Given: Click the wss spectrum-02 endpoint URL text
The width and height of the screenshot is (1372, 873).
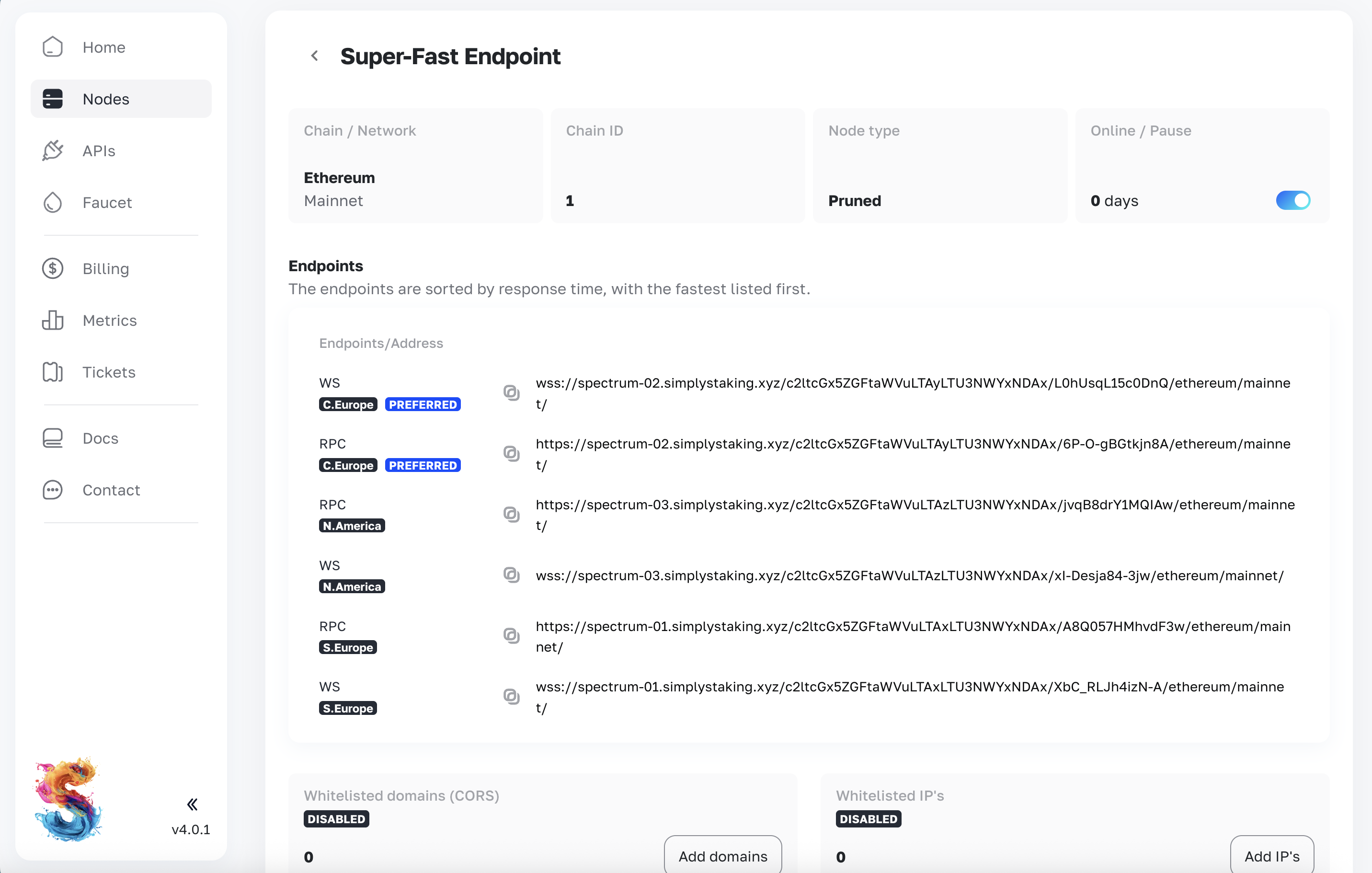Looking at the screenshot, I should coord(913,393).
